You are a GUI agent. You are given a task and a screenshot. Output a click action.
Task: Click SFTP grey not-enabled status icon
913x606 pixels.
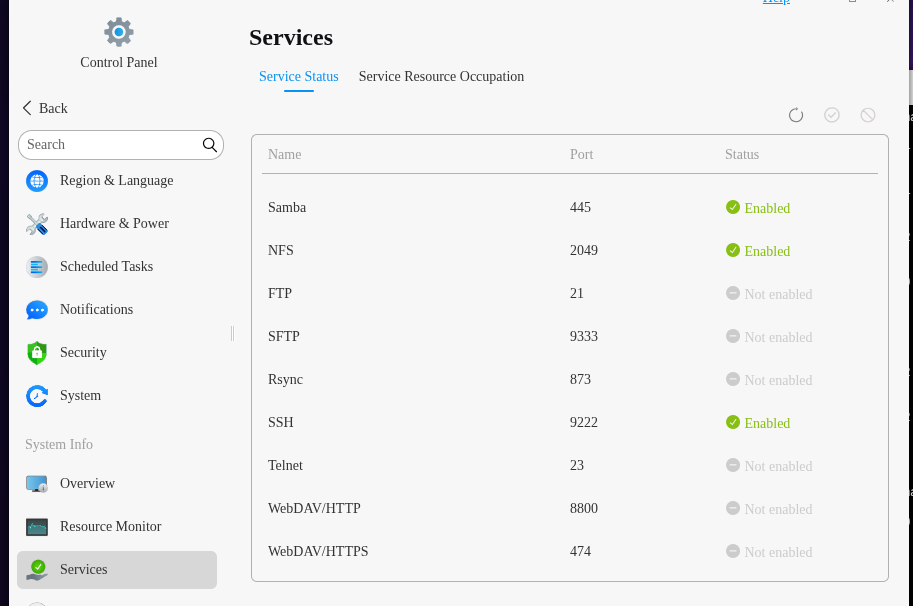click(733, 336)
